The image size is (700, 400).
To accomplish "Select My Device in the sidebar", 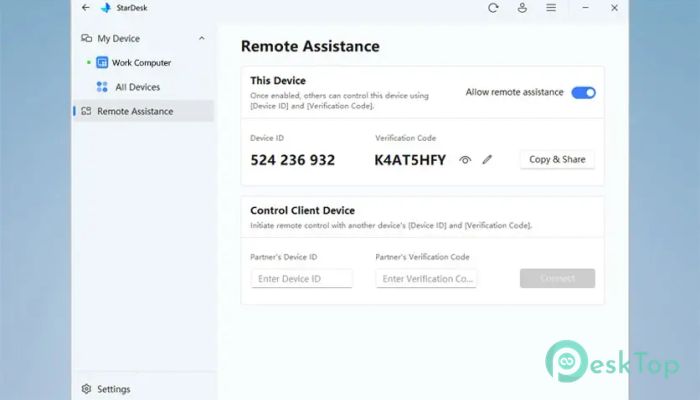I will (x=143, y=38).
